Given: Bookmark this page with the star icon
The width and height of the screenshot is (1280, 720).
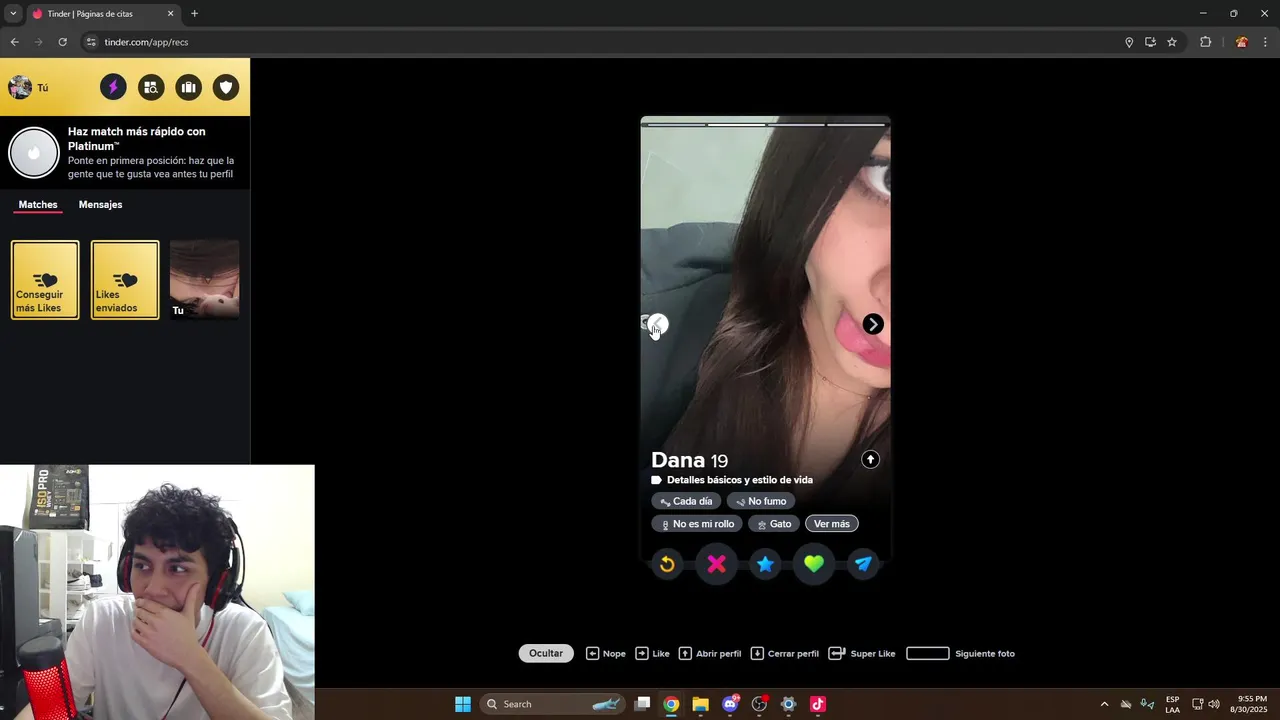Looking at the screenshot, I should point(1172,42).
